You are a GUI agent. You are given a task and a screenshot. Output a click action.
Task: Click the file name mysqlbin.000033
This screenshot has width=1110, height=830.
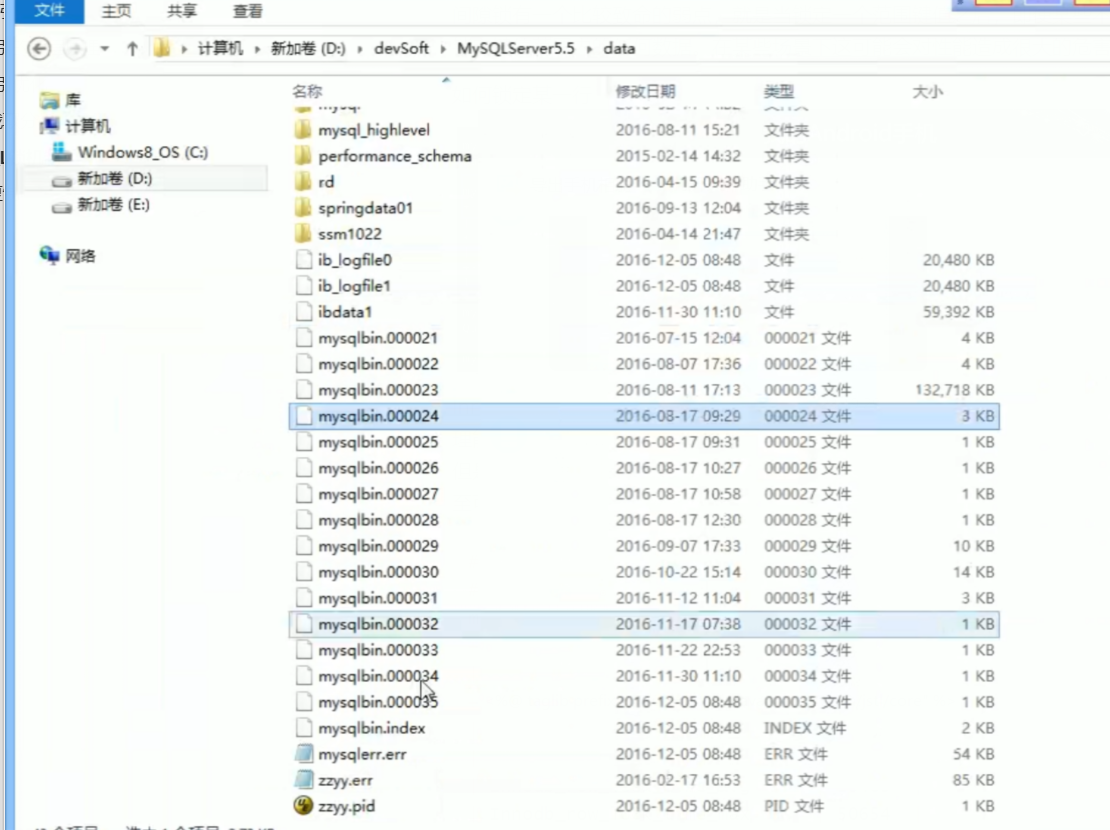point(378,650)
